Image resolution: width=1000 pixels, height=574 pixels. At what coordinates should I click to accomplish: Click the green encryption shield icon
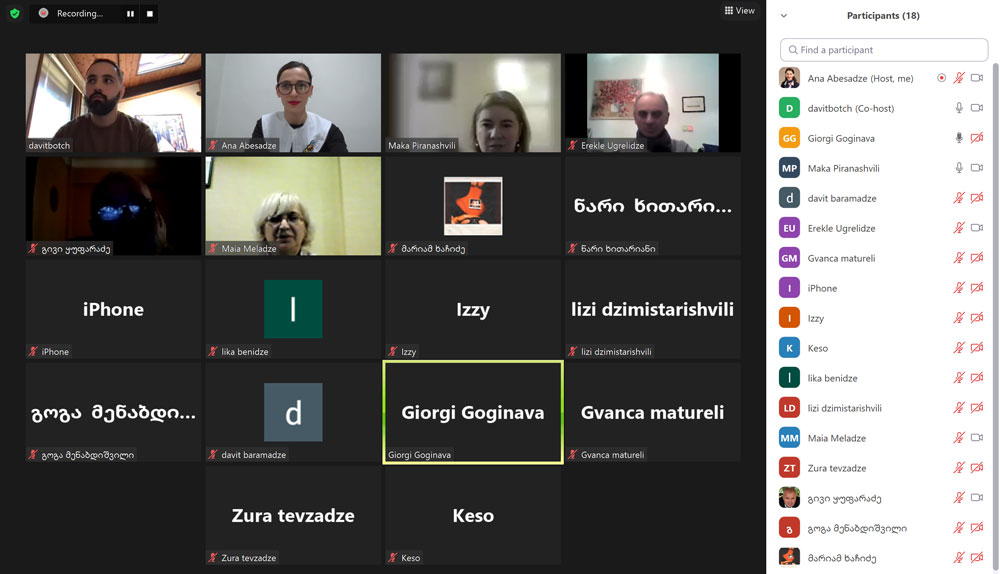[x=14, y=14]
